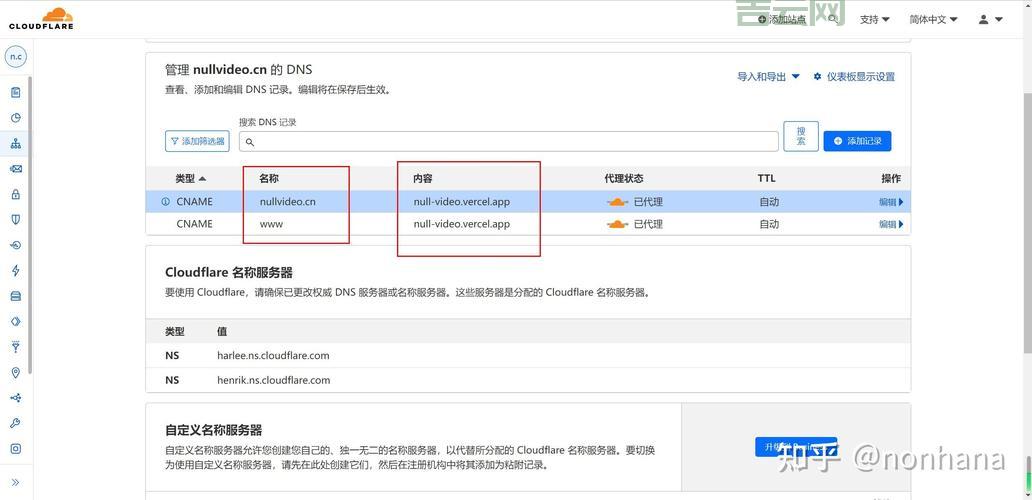Click the henrik.ns.cloudflare.com nameserver value
This screenshot has width=1032, height=500.
[274, 380]
